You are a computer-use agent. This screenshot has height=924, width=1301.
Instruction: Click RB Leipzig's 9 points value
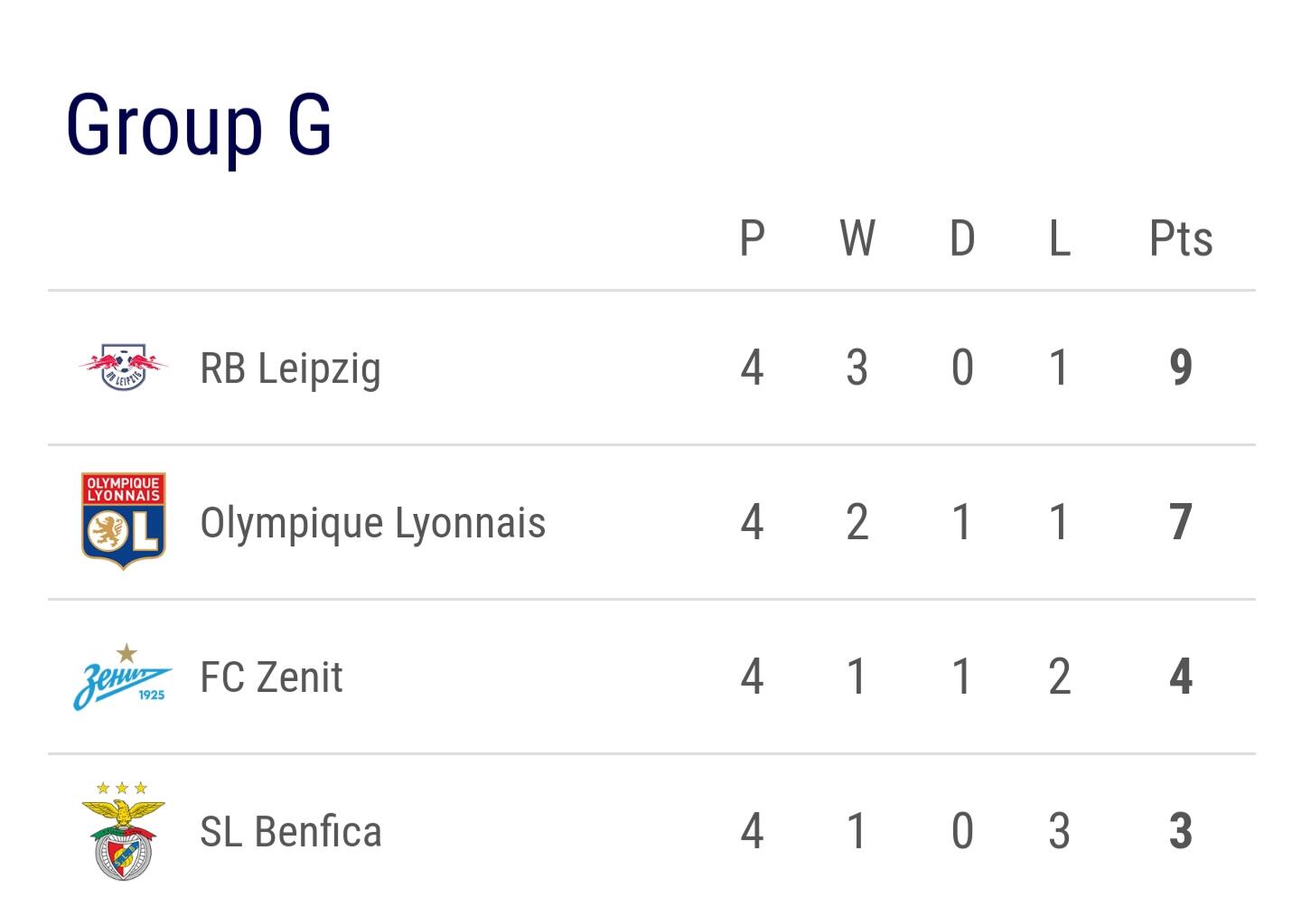click(1181, 368)
